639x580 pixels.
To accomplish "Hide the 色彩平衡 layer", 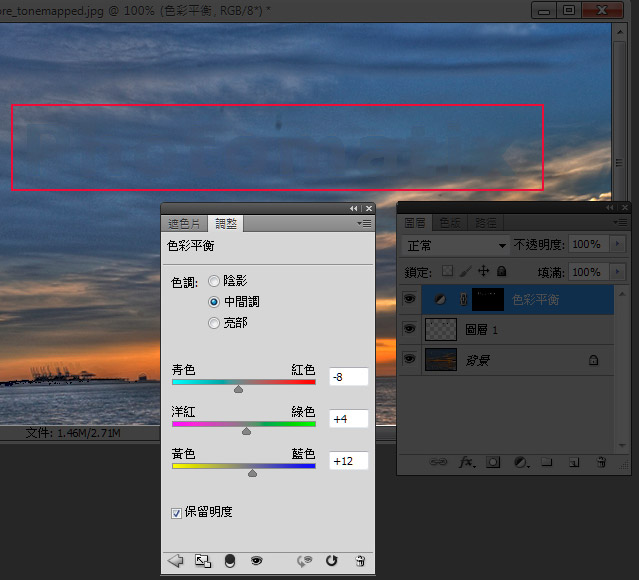I will click(410, 299).
